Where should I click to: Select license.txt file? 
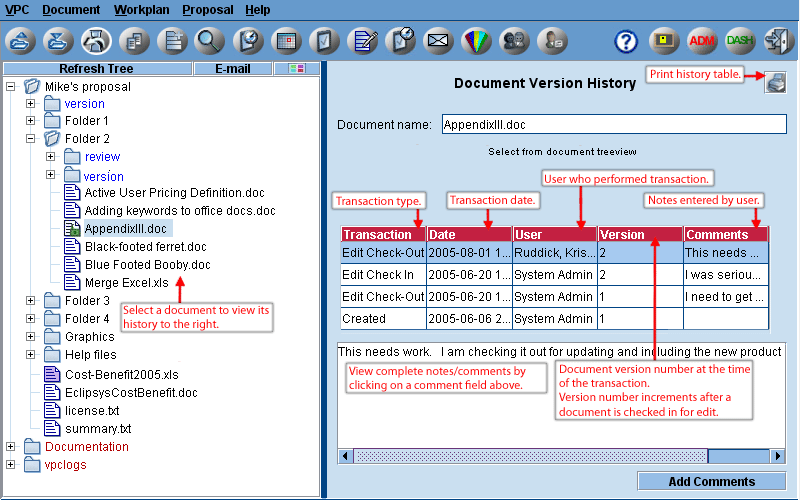coord(92,411)
